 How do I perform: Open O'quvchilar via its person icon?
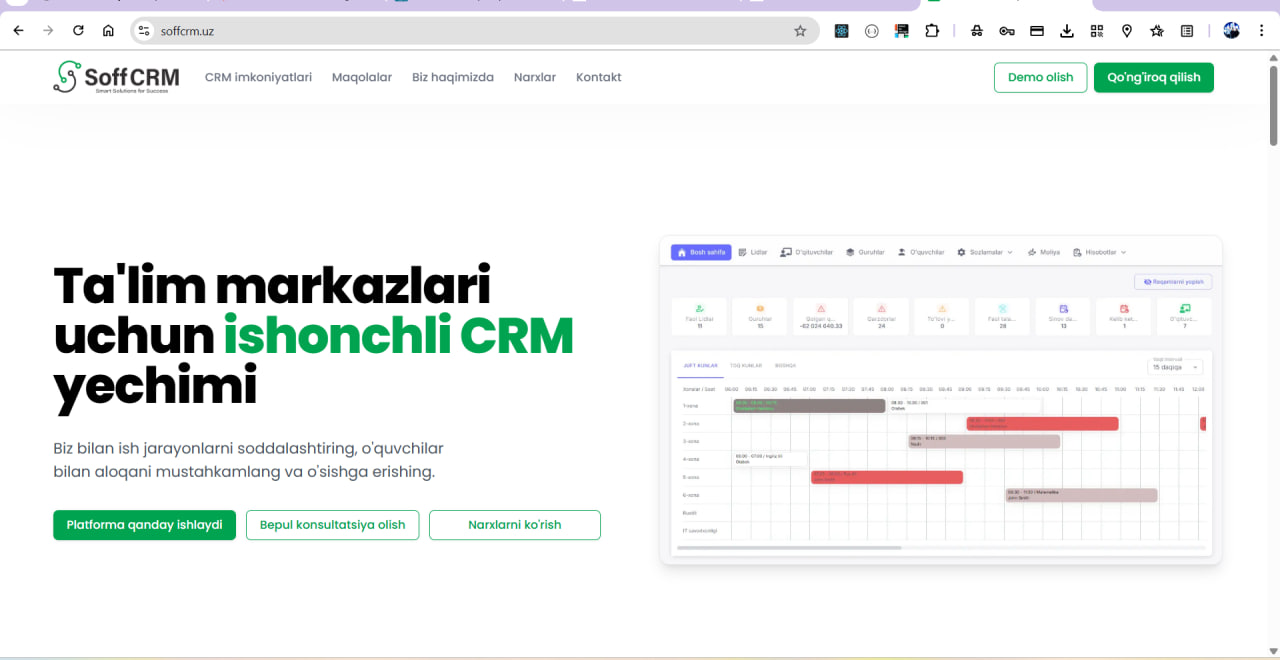click(x=900, y=253)
